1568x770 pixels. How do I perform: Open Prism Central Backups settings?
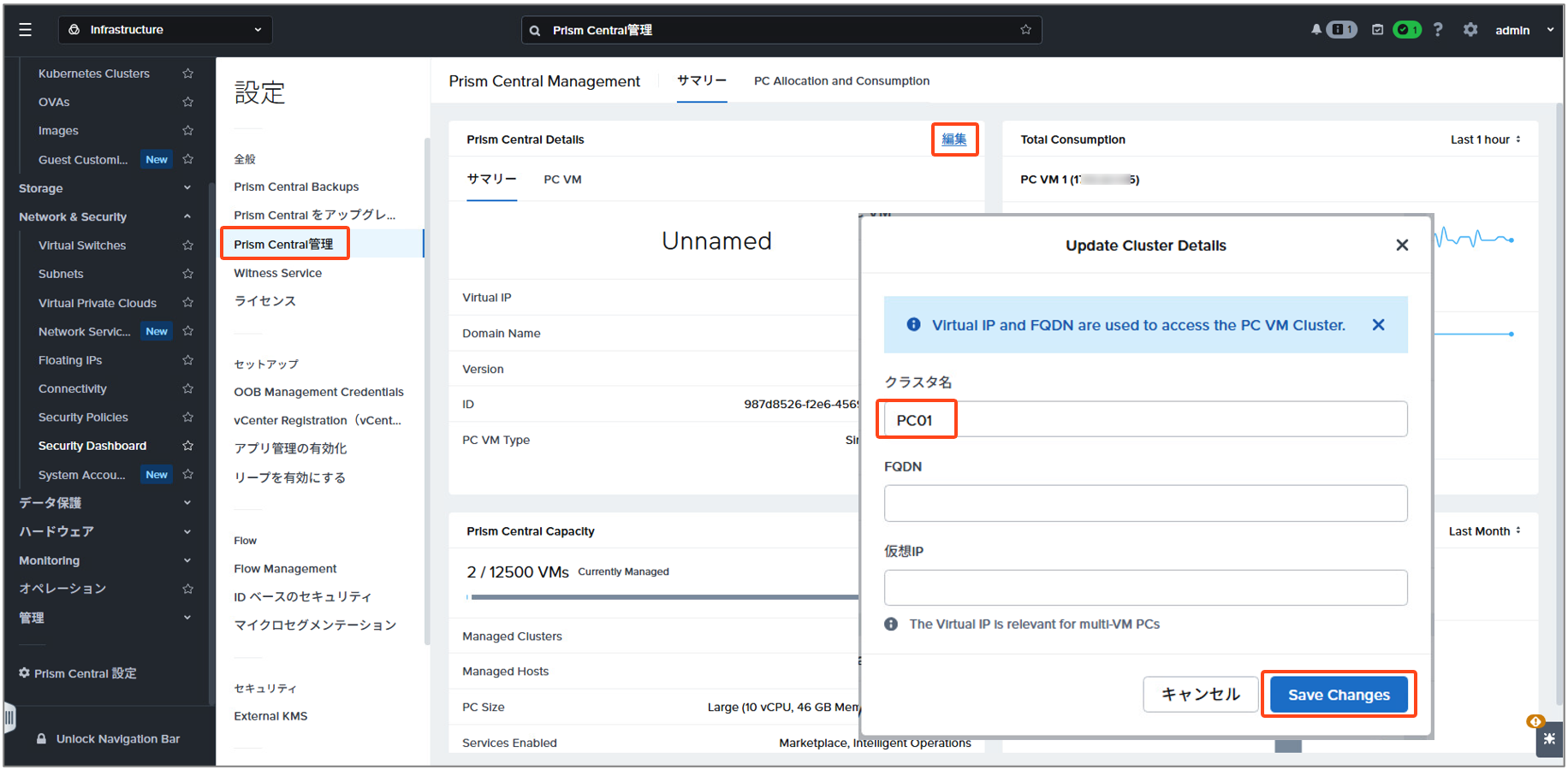point(296,187)
